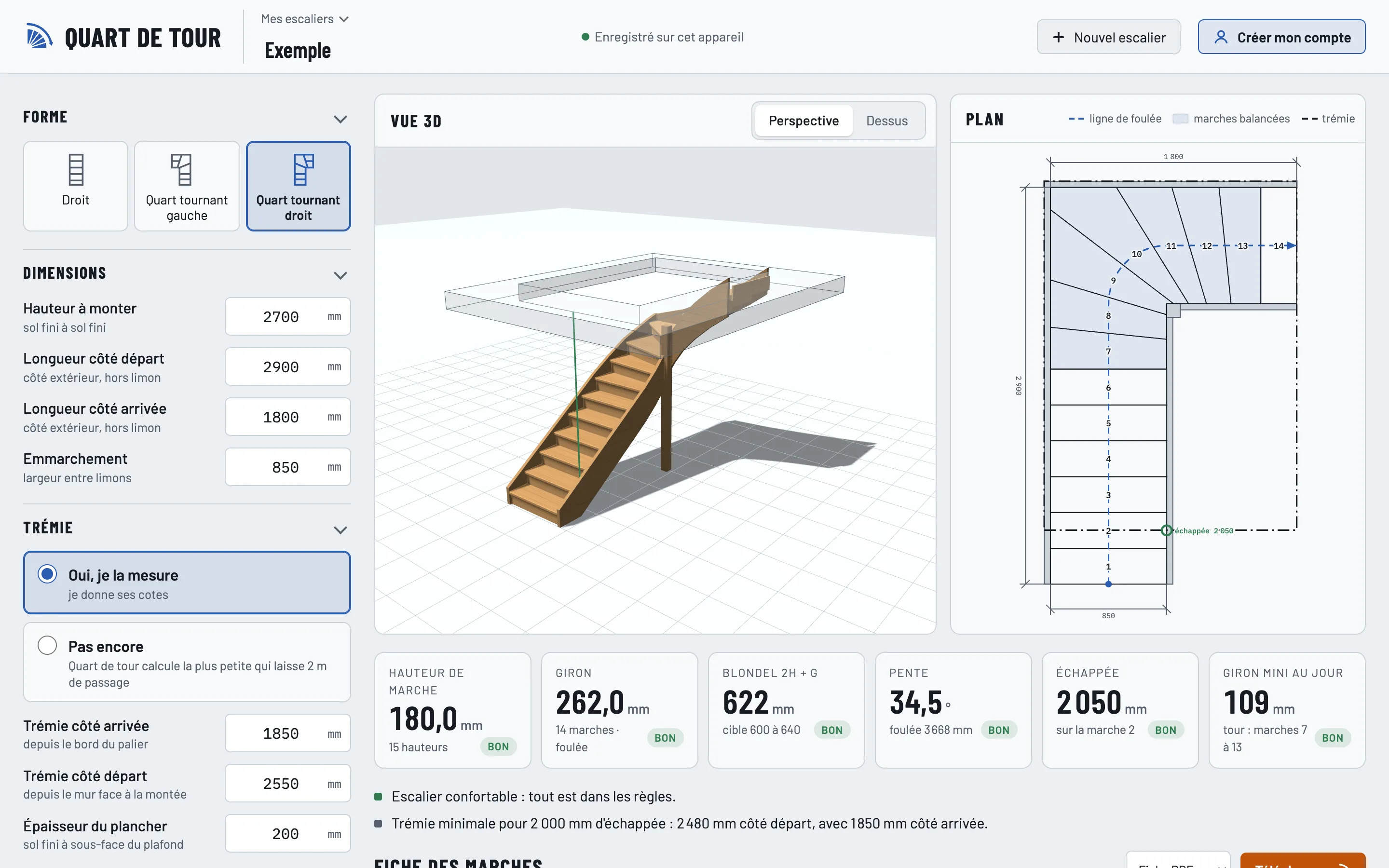This screenshot has width=1389, height=868.
Task: Select the Pas encore radio option
Action: [x=47, y=645]
